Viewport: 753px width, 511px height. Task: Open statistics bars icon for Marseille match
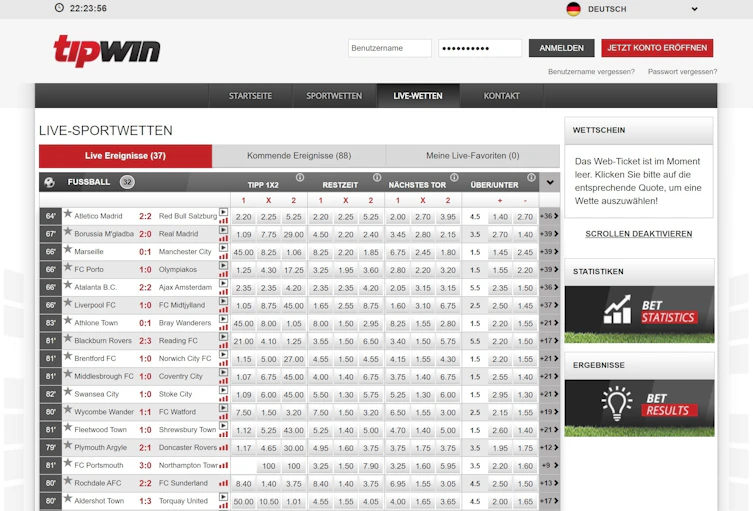click(x=224, y=256)
